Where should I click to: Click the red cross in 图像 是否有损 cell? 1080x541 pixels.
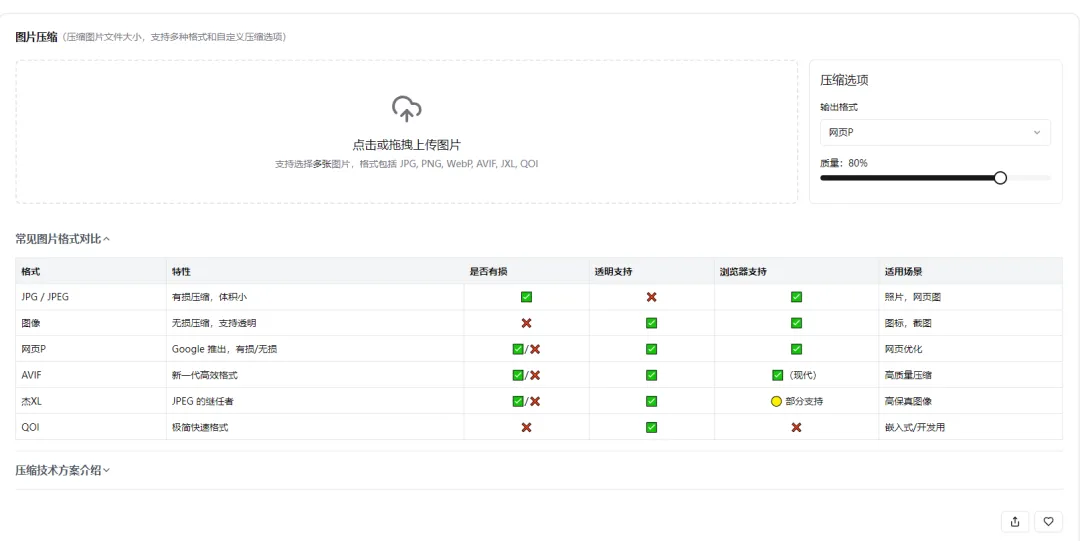click(526, 323)
